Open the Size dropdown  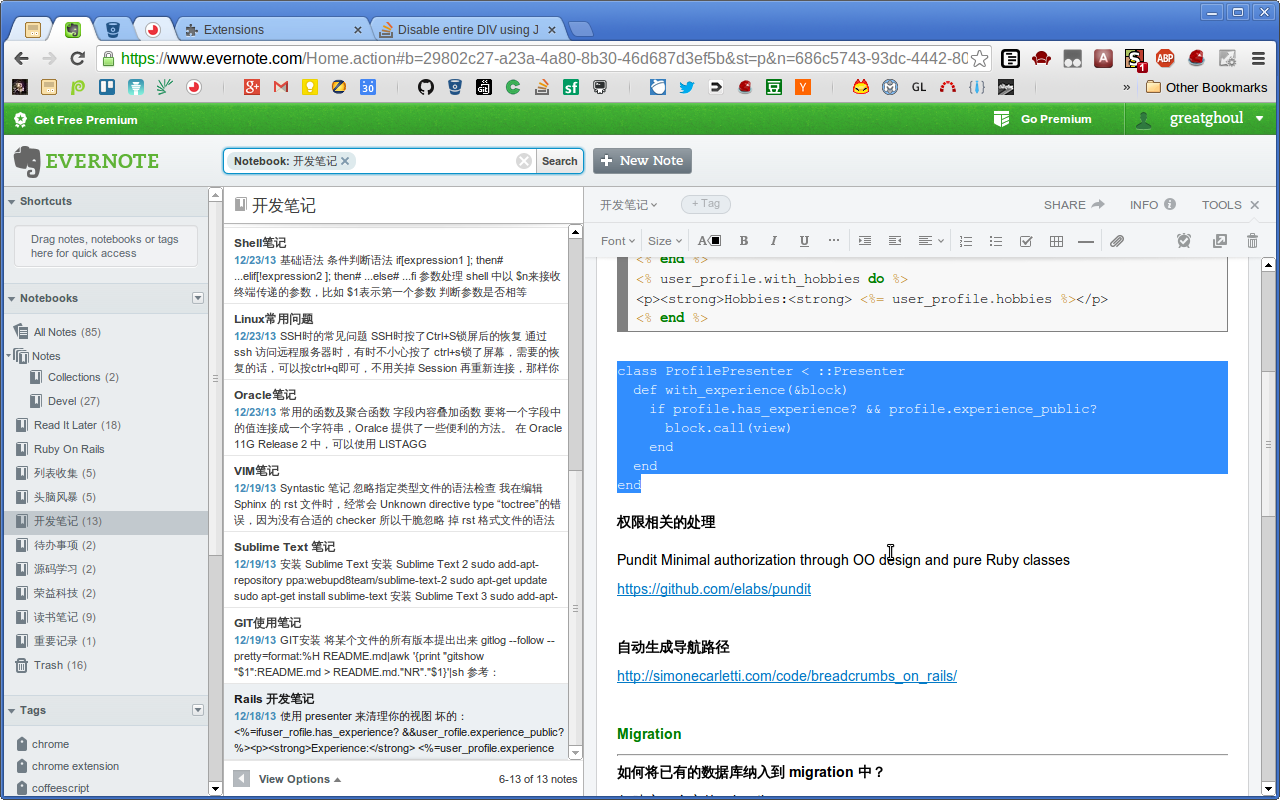[665, 241]
